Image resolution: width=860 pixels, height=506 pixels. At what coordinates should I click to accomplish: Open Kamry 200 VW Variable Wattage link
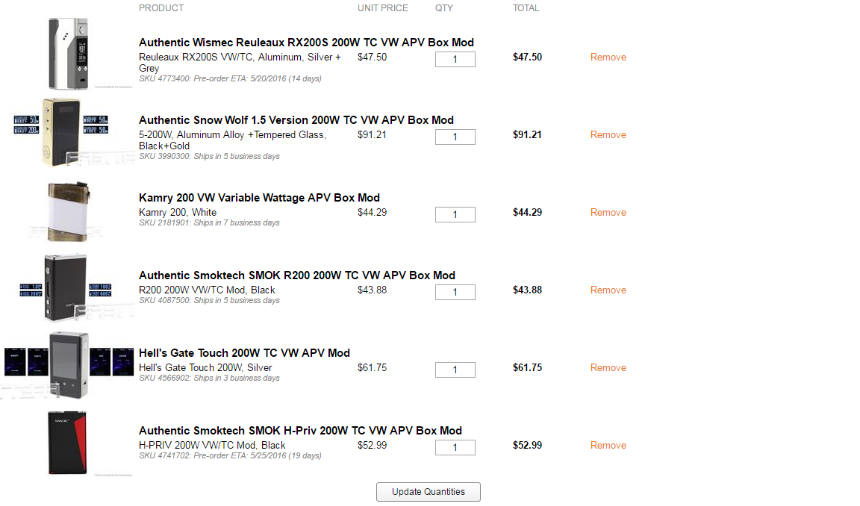[x=259, y=198]
